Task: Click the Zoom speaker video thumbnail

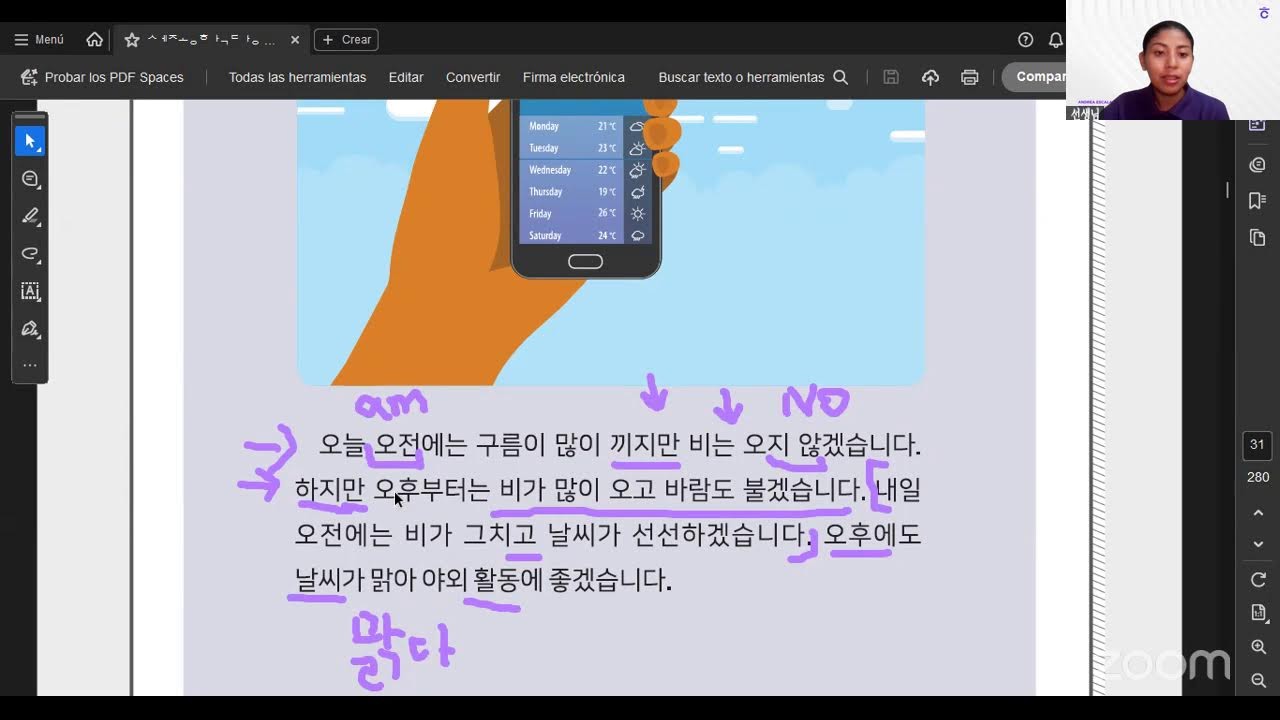Action: tap(1173, 60)
